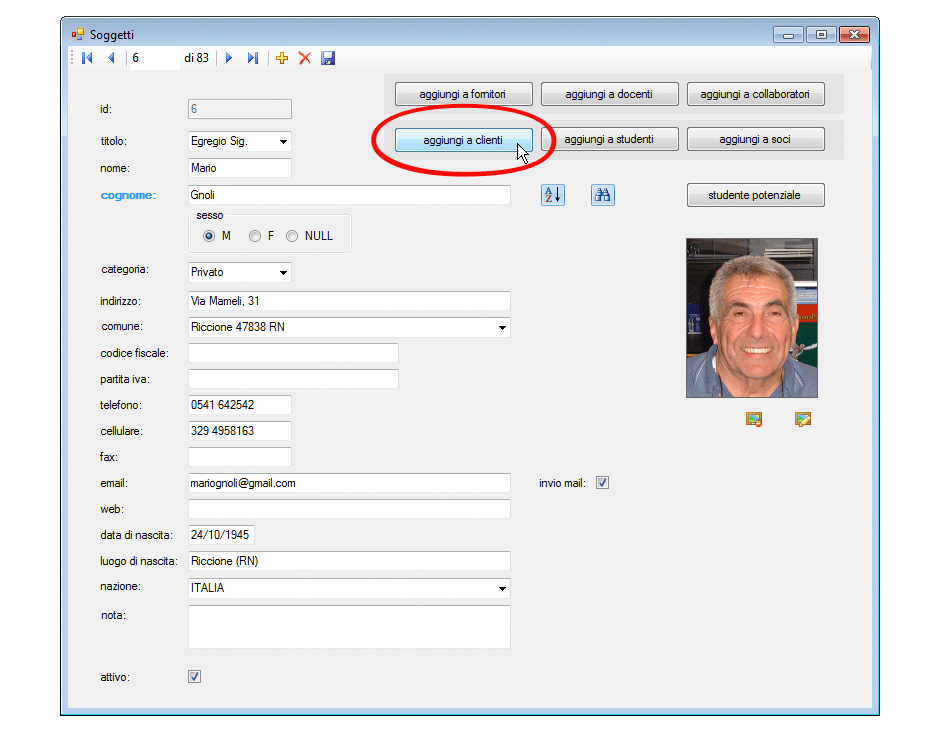Click the telefono field

[240, 405]
